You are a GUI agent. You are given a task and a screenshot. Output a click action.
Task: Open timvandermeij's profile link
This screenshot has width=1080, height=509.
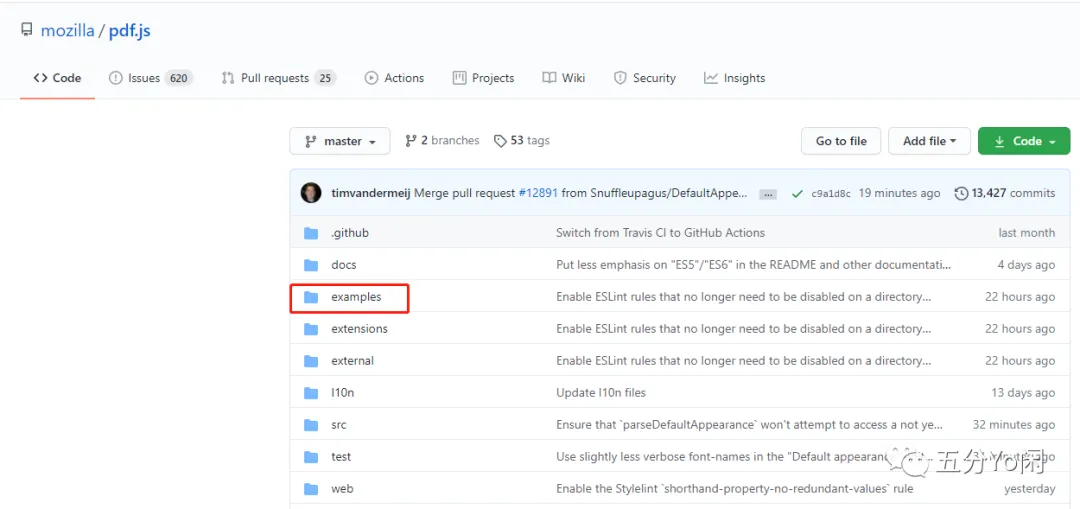click(371, 194)
